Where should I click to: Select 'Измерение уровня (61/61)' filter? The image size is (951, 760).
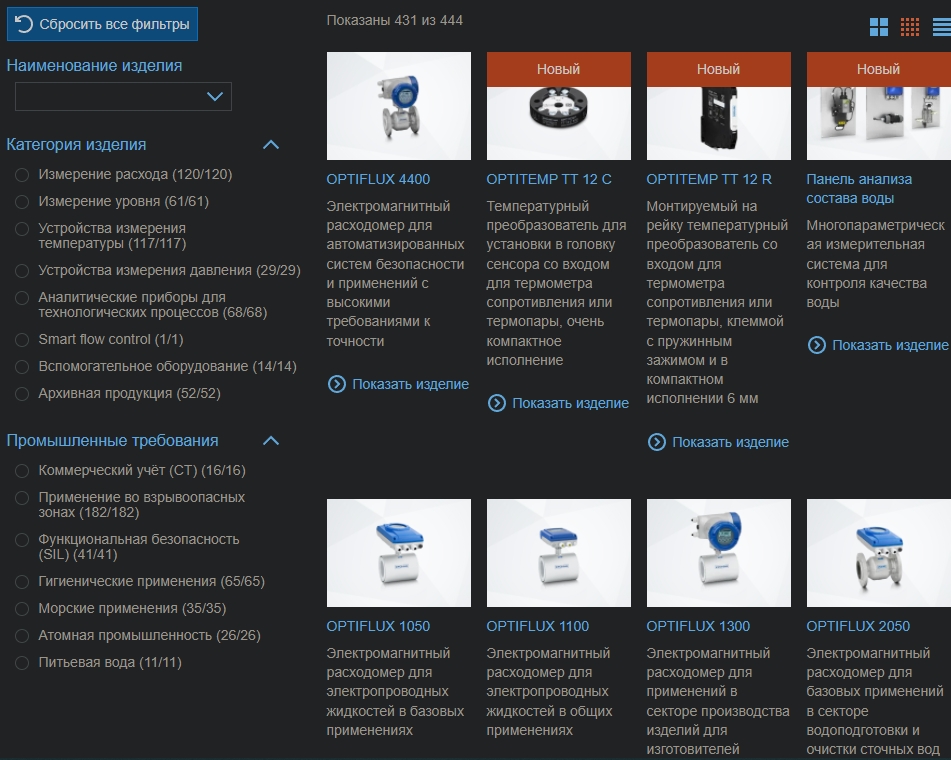[22, 201]
